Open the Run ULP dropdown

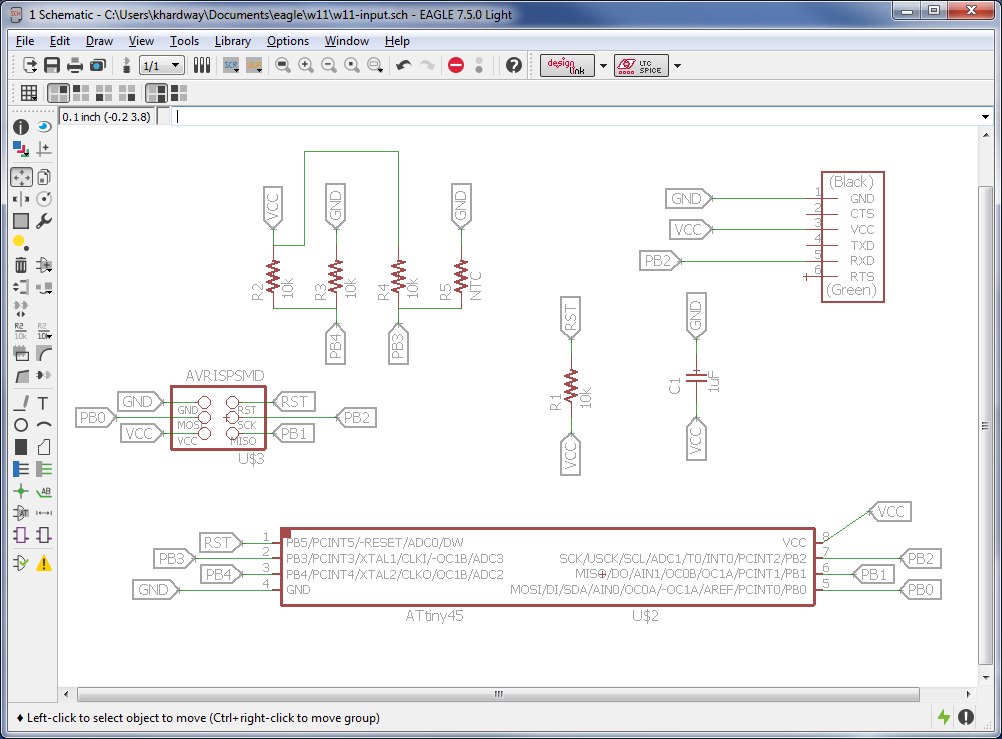click(254, 65)
